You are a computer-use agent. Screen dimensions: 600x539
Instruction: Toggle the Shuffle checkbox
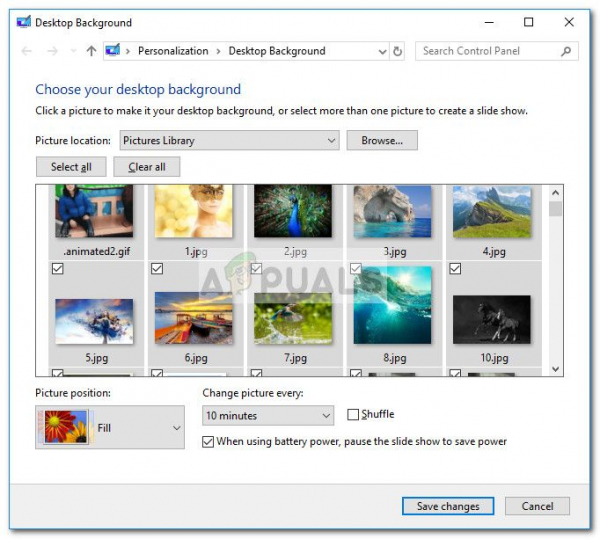click(353, 414)
